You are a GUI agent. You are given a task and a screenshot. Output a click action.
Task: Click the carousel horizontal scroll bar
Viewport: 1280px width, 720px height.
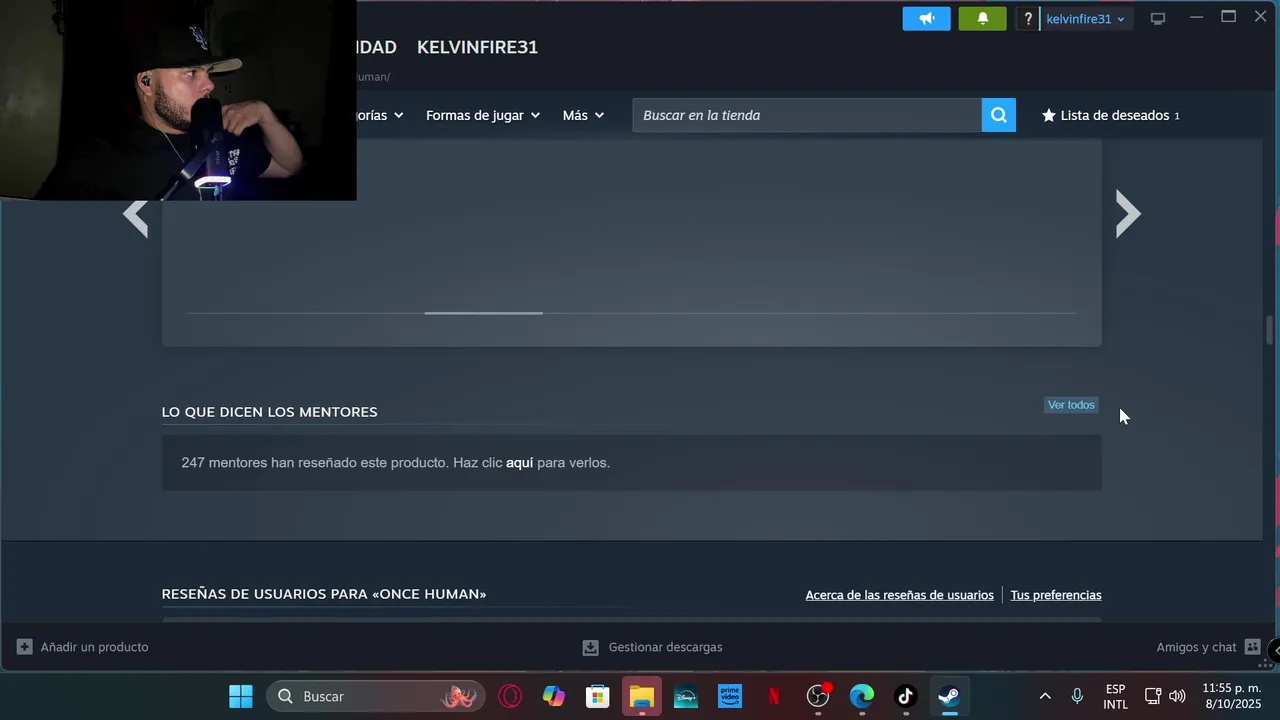click(632, 313)
